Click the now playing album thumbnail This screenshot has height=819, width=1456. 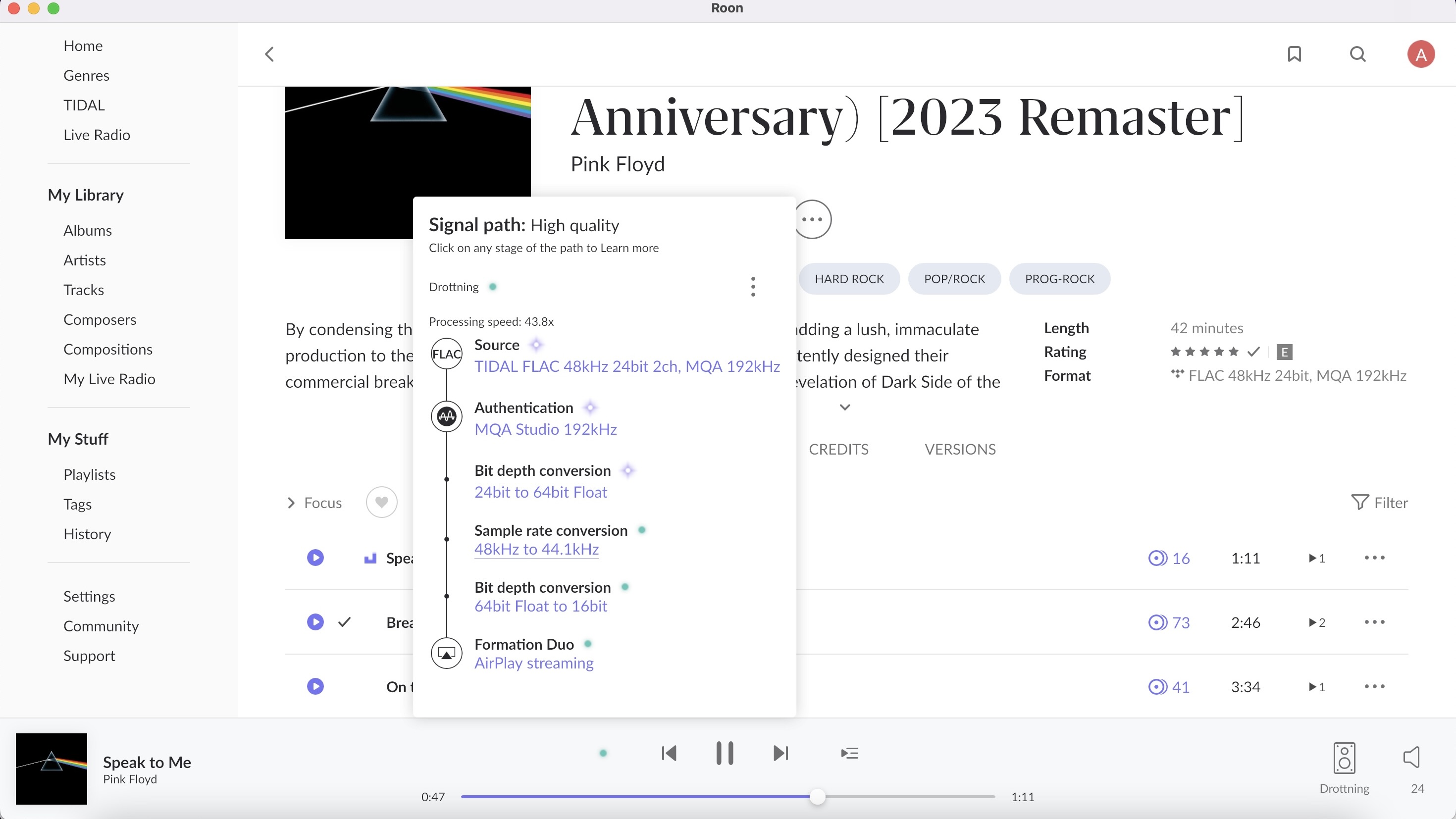click(x=52, y=768)
